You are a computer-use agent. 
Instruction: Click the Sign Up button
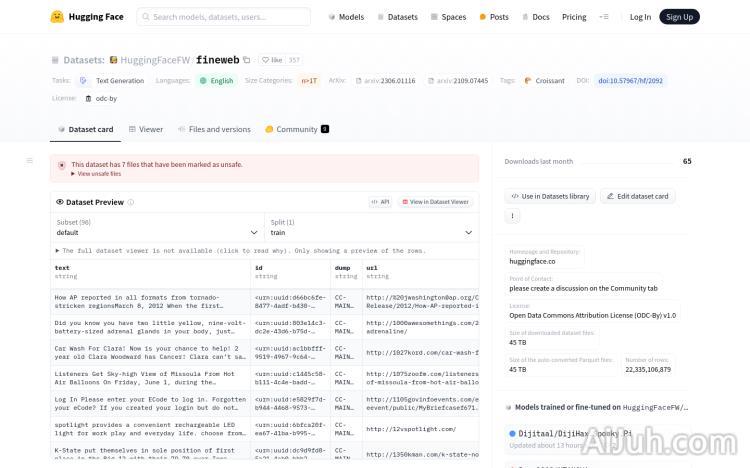tap(679, 17)
